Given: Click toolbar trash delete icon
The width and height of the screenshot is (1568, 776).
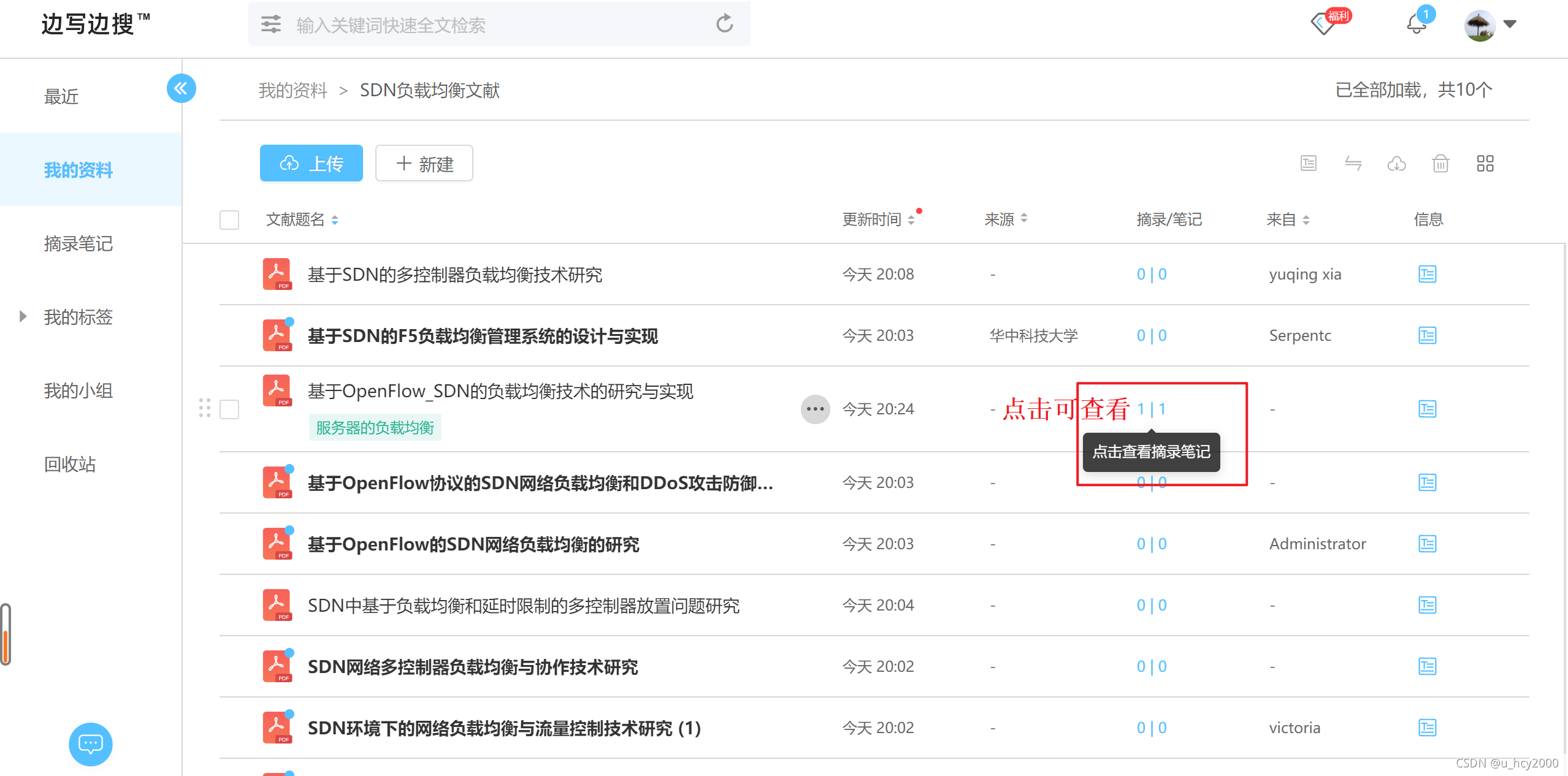Looking at the screenshot, I should 1441,163.
